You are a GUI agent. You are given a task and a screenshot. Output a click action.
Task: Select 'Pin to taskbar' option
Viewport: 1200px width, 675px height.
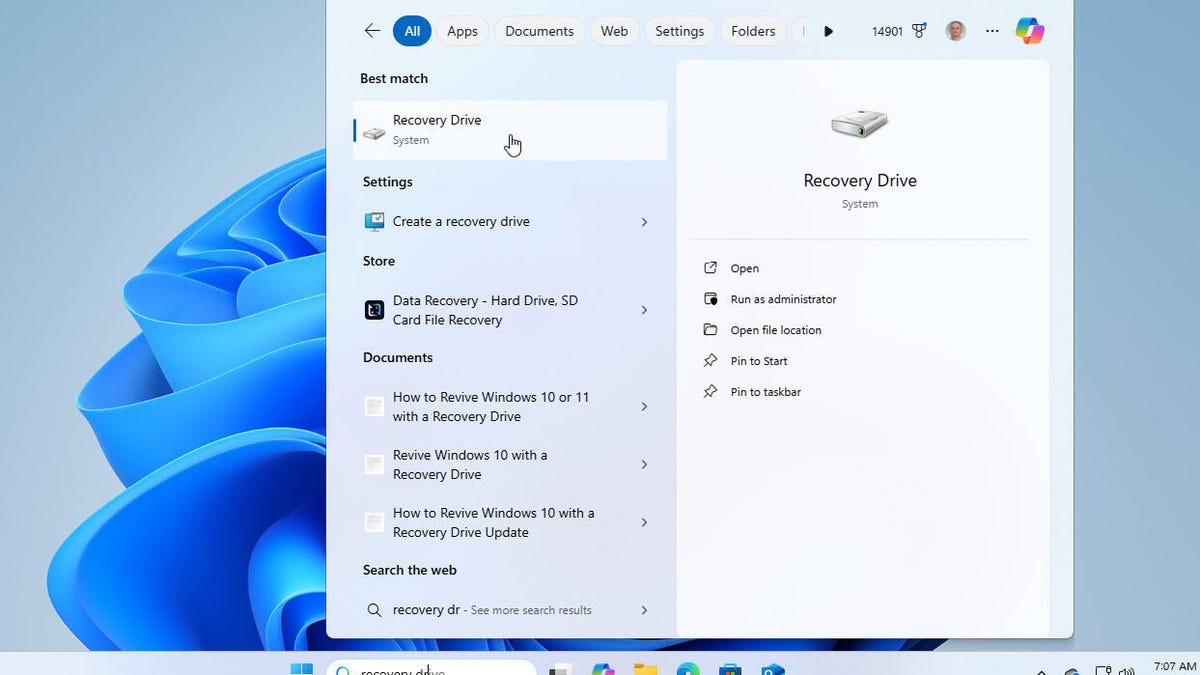[x=765, y=392]
